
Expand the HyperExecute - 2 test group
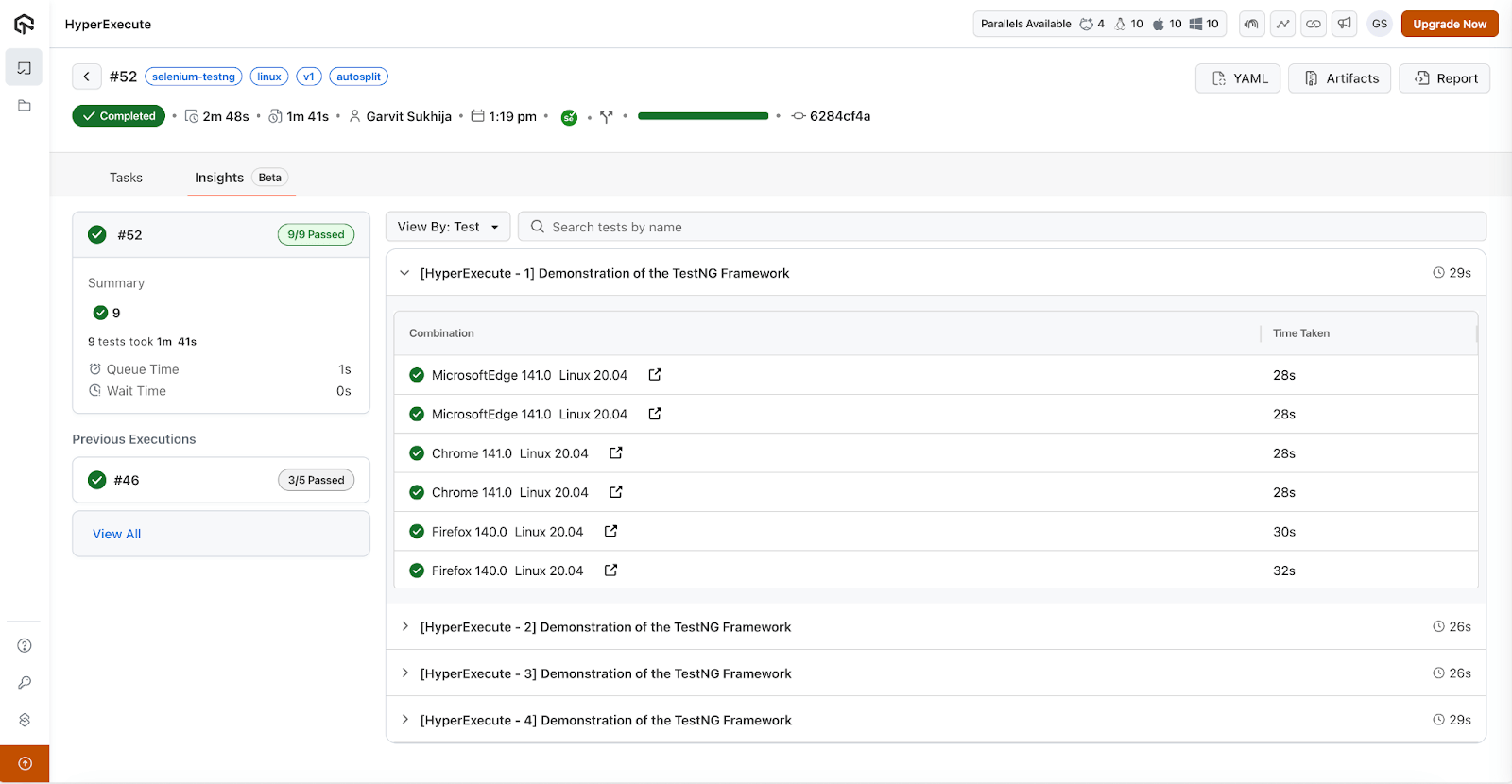(405, 627)
